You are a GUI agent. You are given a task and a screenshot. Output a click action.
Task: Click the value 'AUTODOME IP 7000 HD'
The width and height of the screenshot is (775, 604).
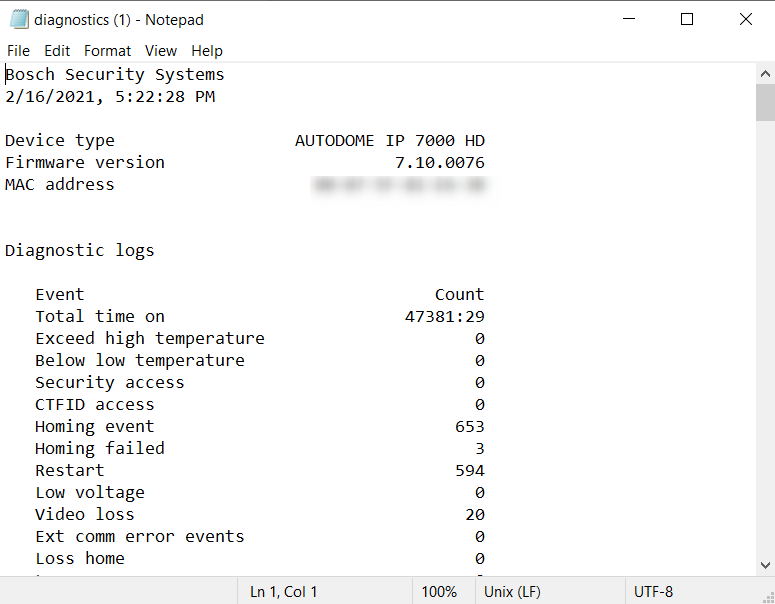(390, 141)
